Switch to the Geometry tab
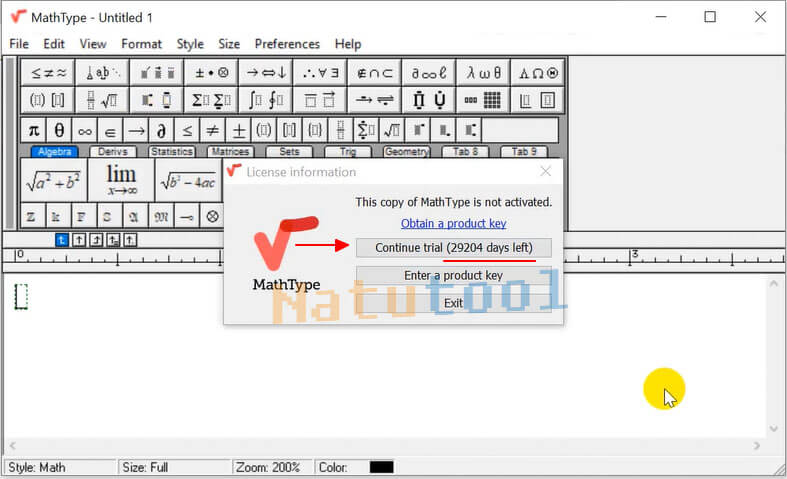This screenshot has width=787, height=479. coord(407,152)
